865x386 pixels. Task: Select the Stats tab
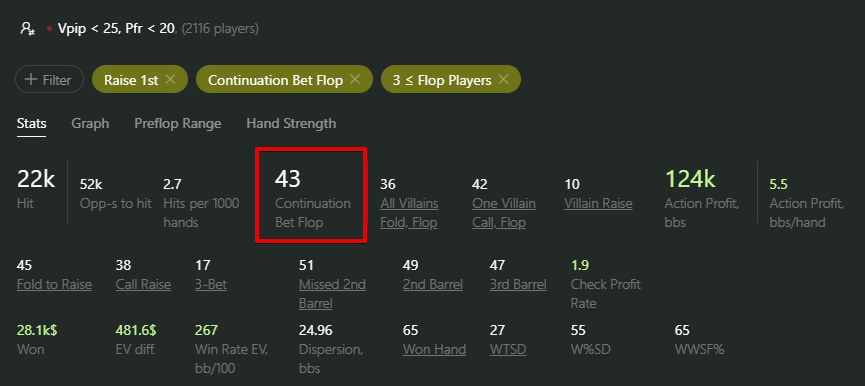pos(31,123)
